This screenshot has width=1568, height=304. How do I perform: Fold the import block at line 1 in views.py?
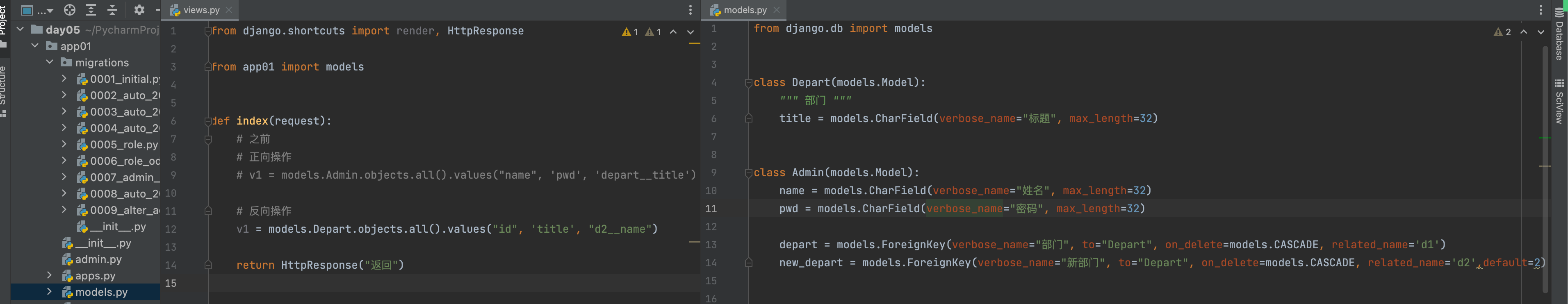coord(208,31)
